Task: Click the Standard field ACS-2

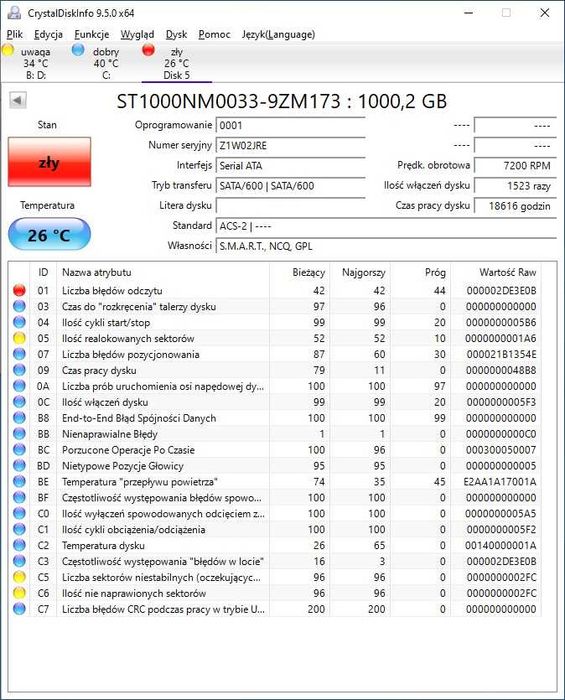Action: pyautogui.click(x=386, y=226)
